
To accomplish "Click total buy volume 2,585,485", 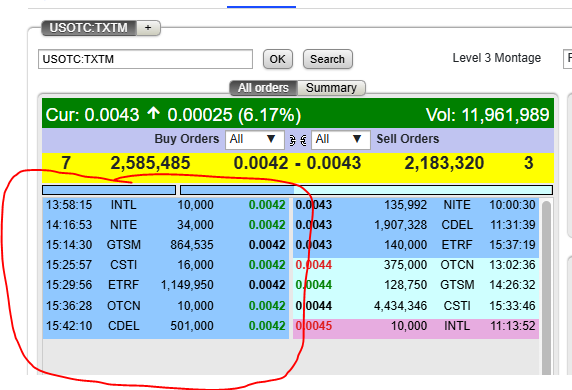I will 150,163.
